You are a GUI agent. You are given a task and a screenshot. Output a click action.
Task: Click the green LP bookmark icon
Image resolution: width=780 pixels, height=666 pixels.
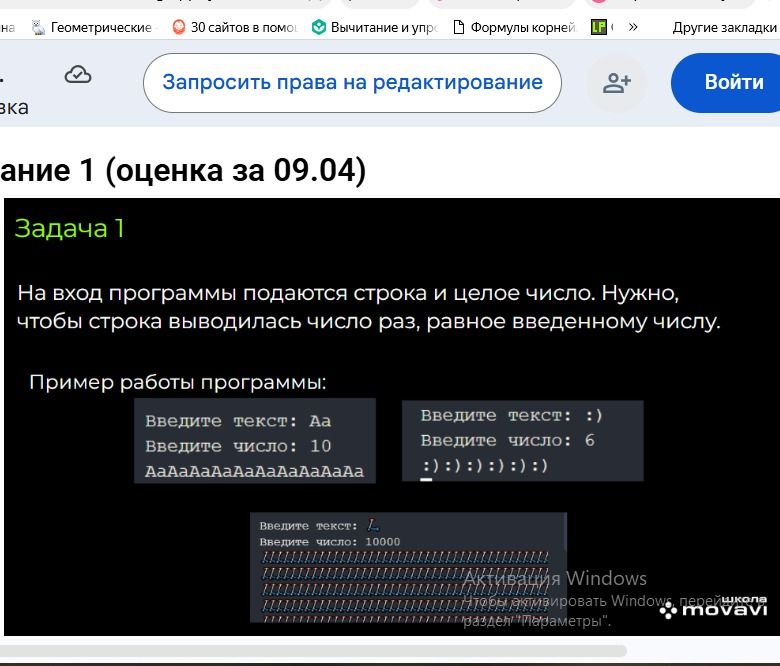(598, 27)
